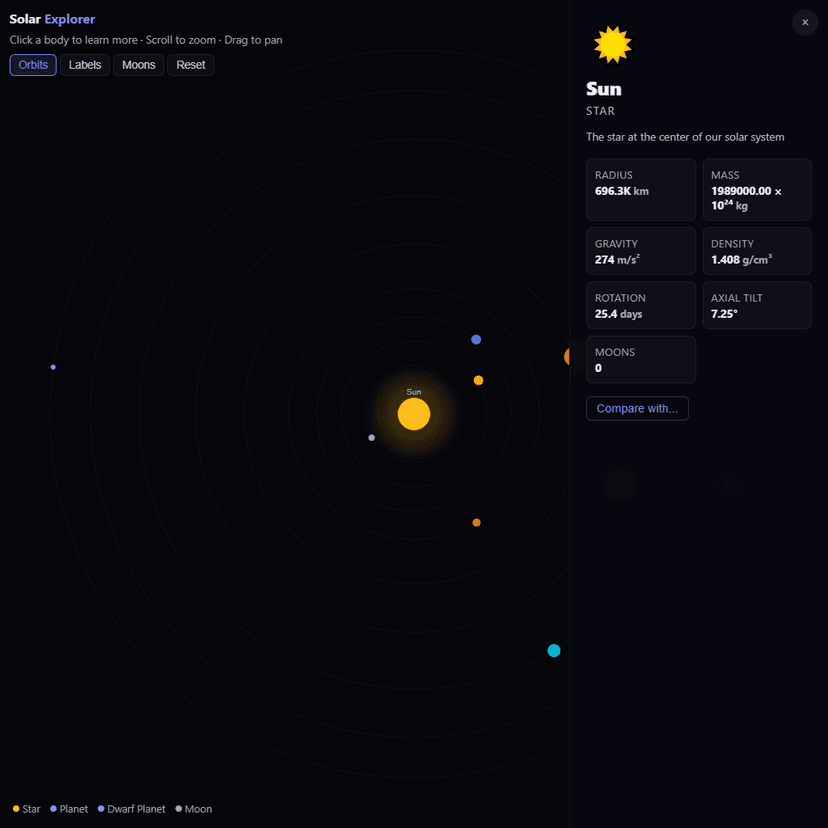
Task: Open the Compare with... dropdown
Action: coord(637,408)
